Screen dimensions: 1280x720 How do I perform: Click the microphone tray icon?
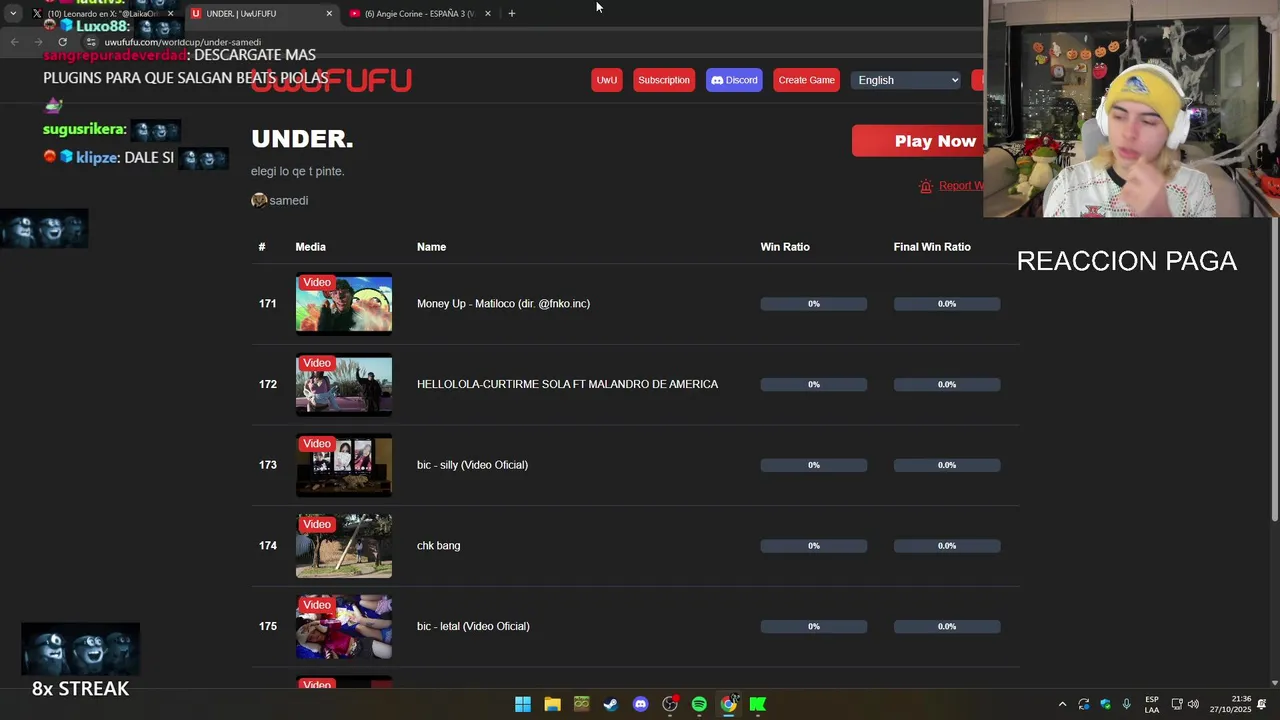pos(1127,704)
